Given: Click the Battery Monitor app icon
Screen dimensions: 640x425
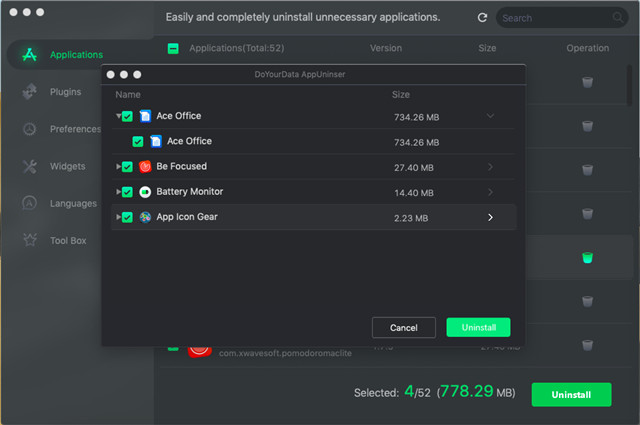Looking at the screenshot, I should click(145, 192).
